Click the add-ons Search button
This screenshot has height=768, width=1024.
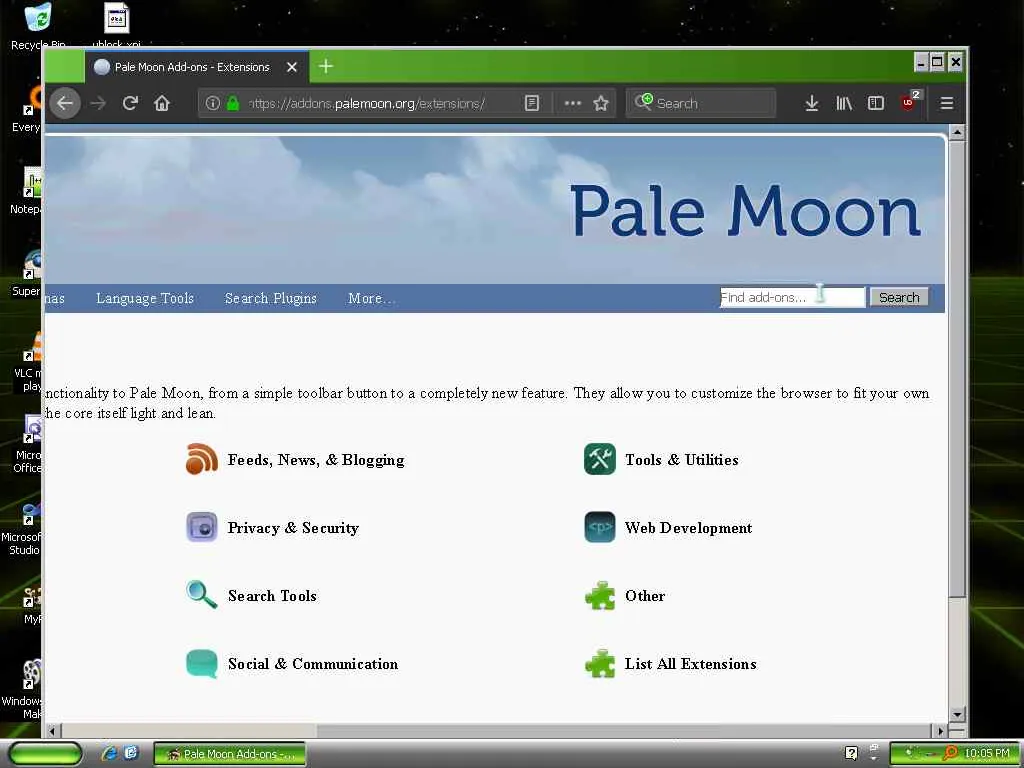click(x=899, y=298)
